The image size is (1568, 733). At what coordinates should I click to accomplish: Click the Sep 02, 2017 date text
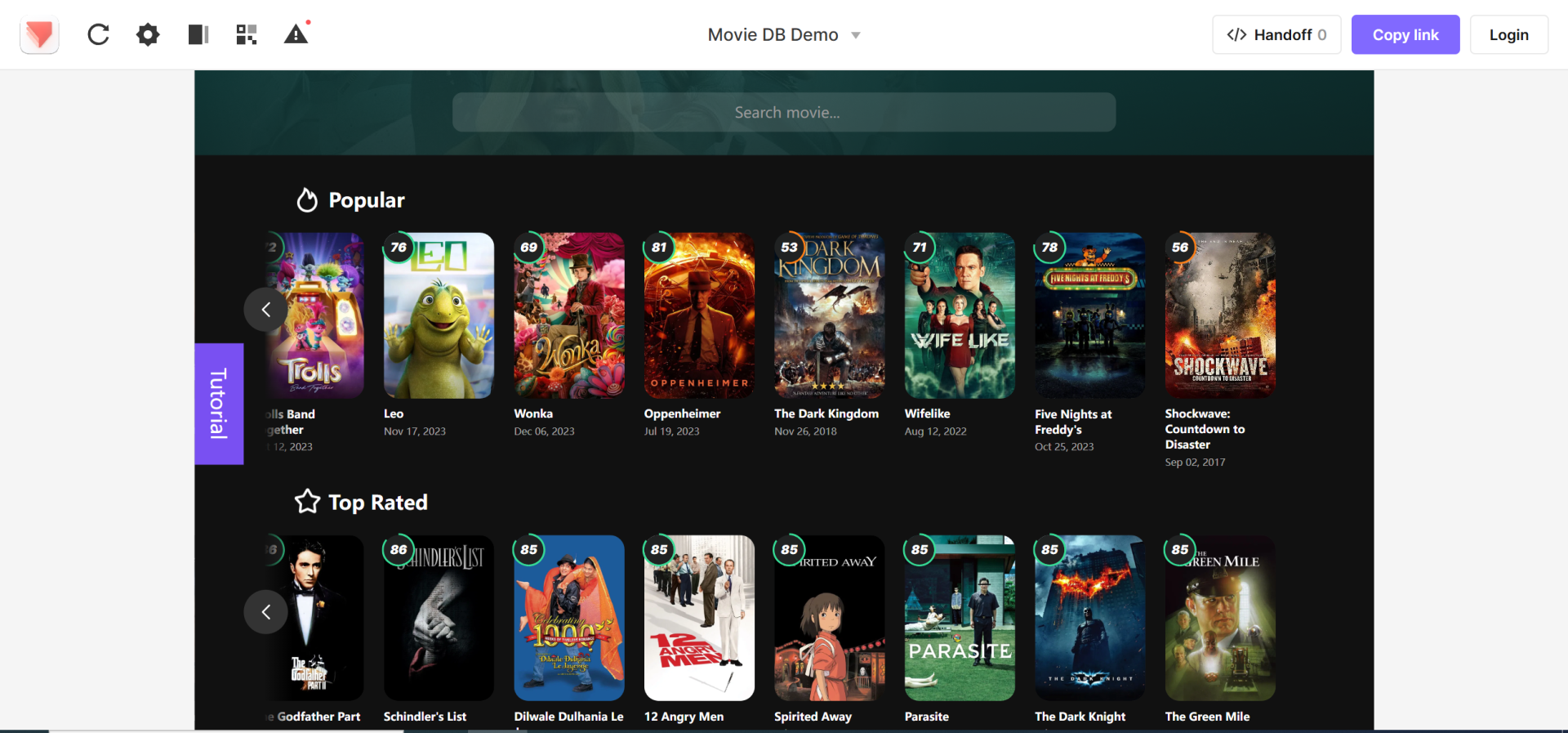pos(1196,463)
